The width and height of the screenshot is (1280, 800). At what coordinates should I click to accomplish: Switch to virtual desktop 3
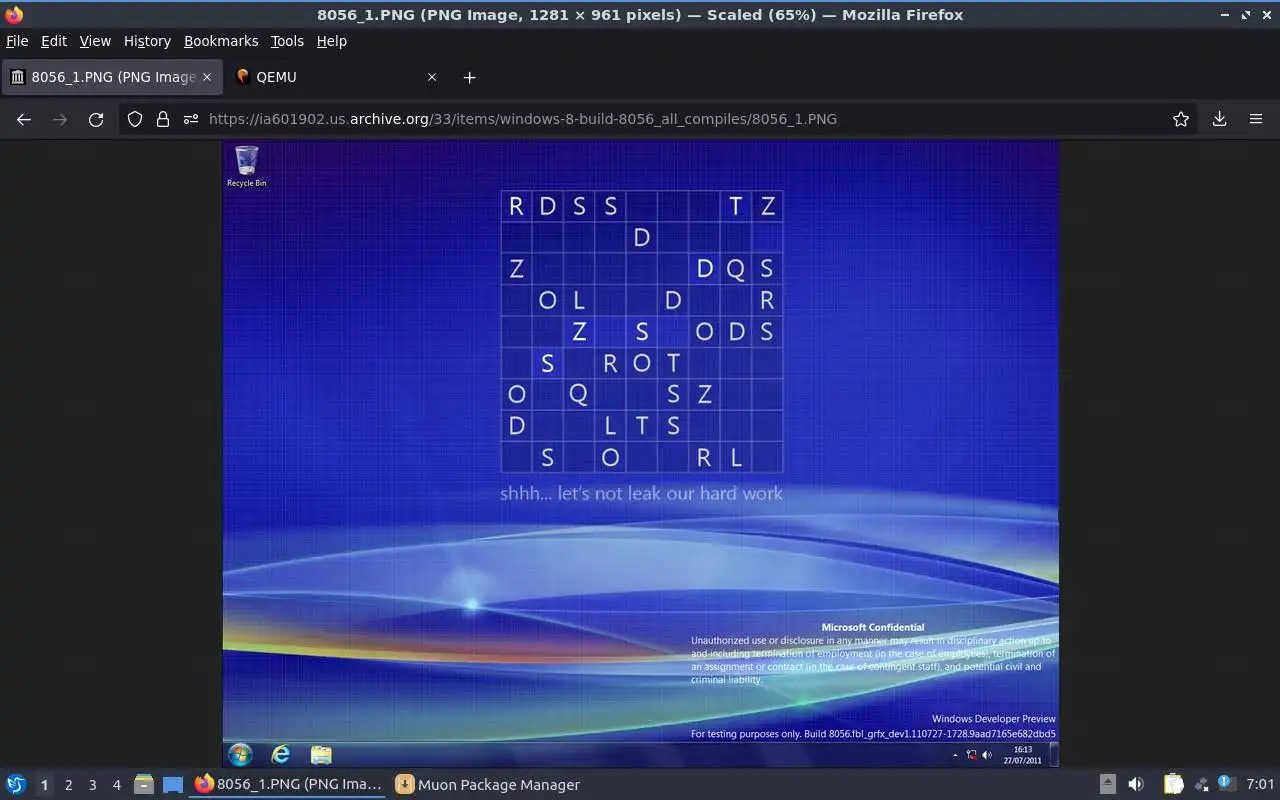point(92,785)
